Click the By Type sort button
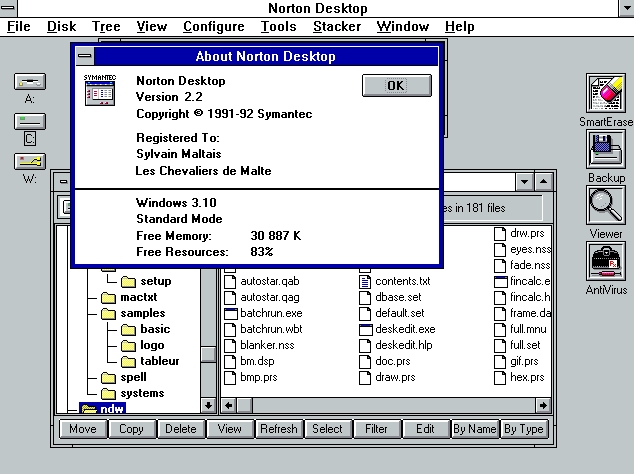Image resolution: width=634 pixels, height=474 pixels. [523, 429]
